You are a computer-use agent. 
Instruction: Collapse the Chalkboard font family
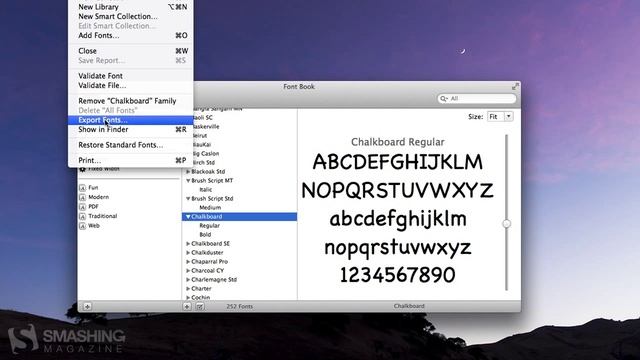[x=188, y=217]
